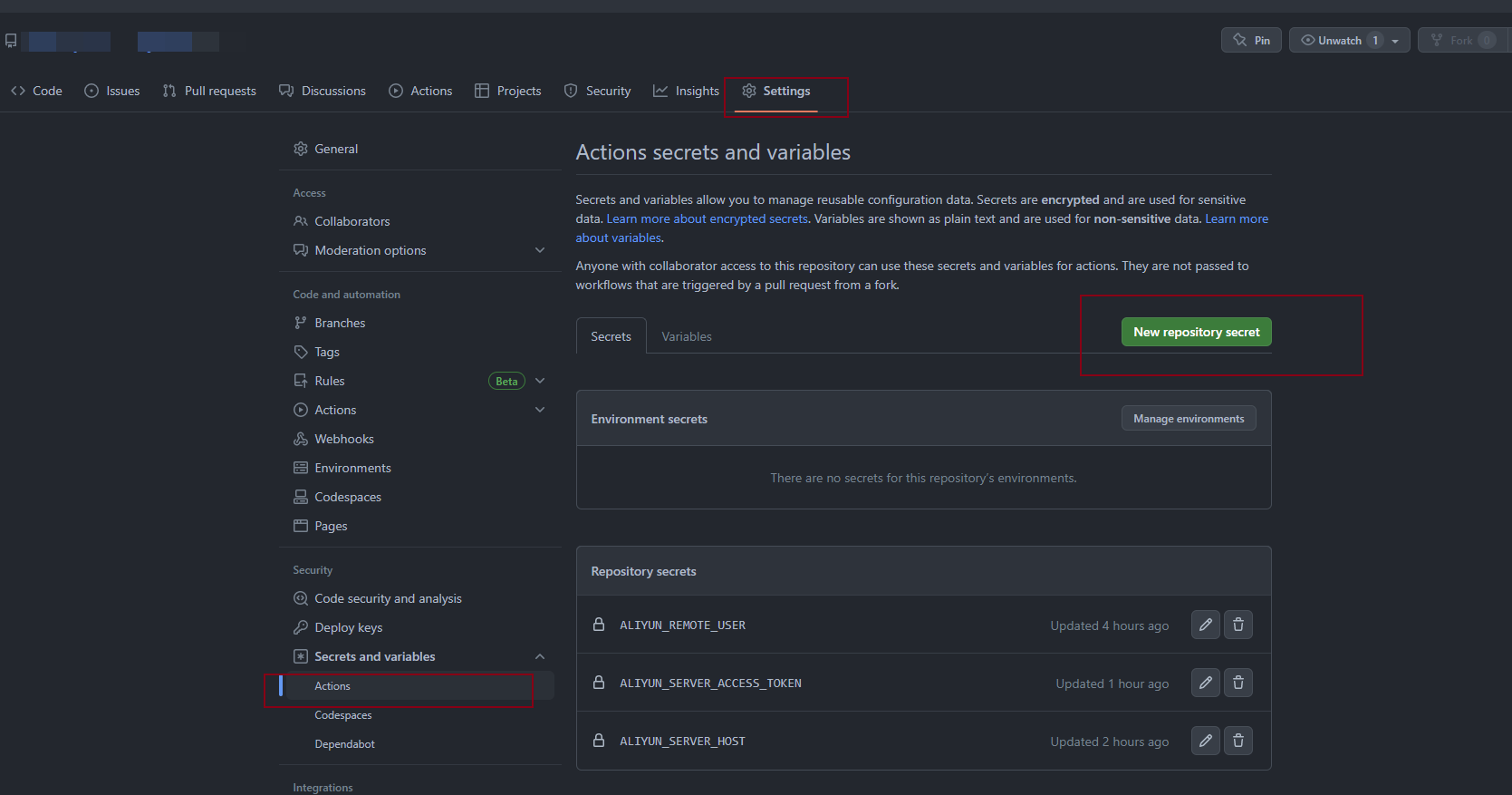Viewport: 1512px width, 795px height.
Task: Follow Learn more about encrypted secrets link
Action: [707, 218]
